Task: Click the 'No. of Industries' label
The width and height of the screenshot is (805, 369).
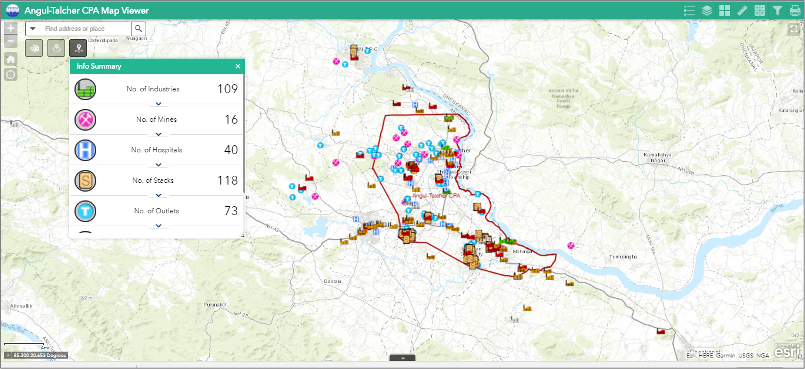Action: (153, 89)
